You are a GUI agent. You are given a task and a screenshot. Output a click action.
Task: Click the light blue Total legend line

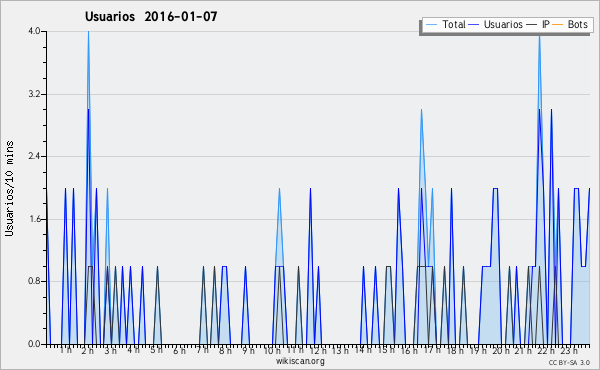431,24
